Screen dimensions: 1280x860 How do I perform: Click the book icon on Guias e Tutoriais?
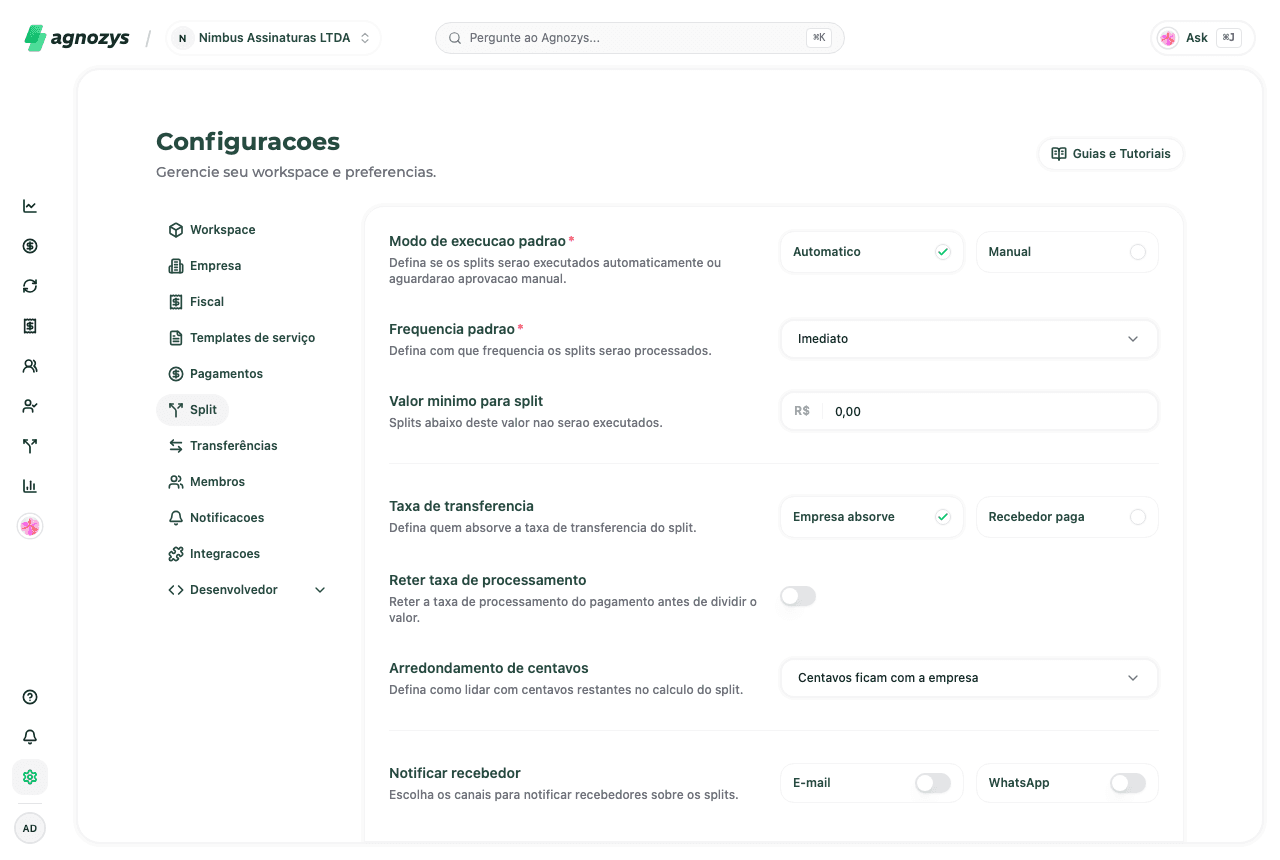point(1059,154)
